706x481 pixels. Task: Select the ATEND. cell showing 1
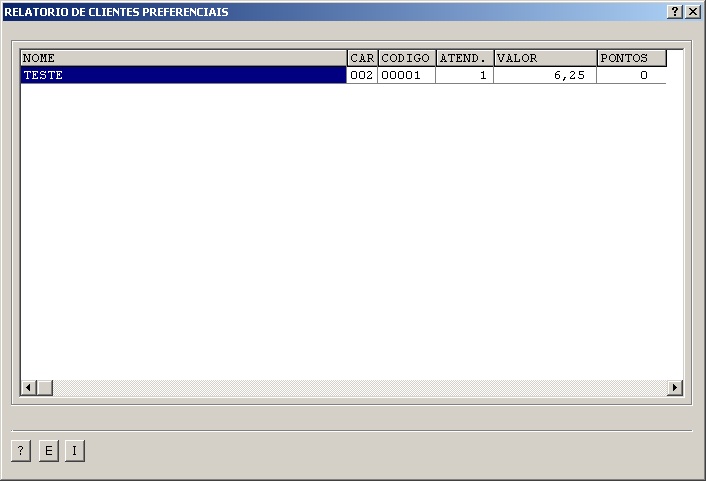point(465,75)
